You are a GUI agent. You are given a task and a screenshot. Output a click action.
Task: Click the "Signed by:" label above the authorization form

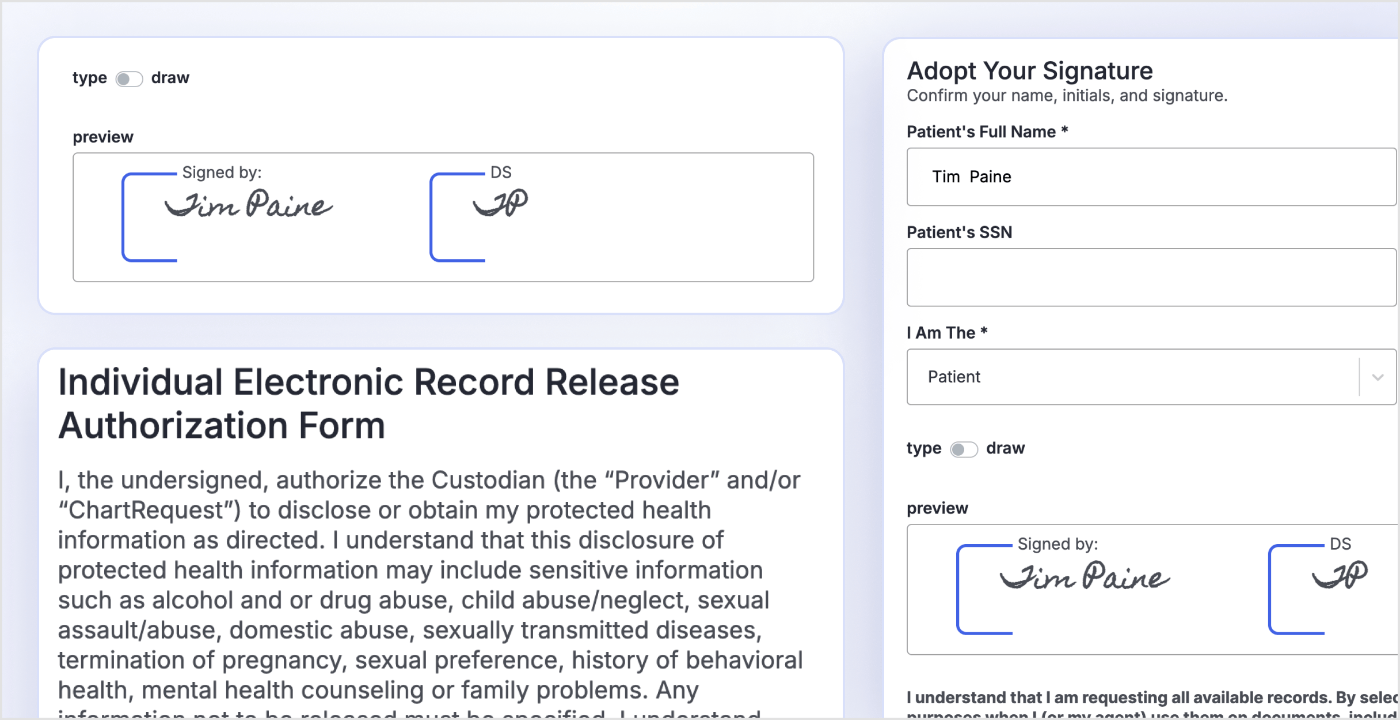(x=222, y=173)
